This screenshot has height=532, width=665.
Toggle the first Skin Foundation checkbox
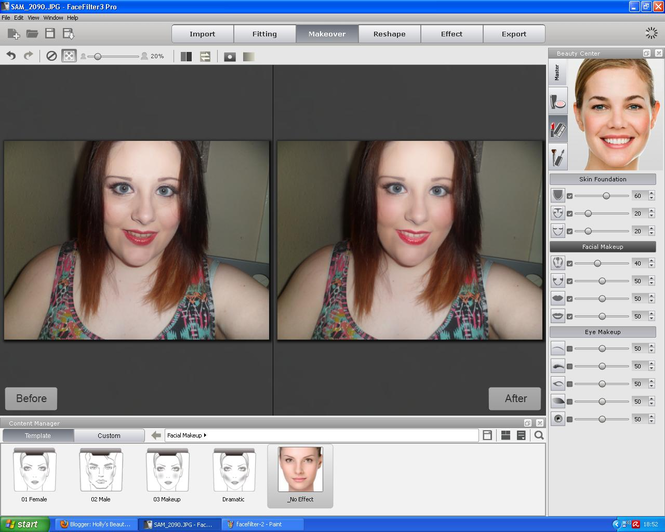pyautogui.click(x=570, y=196)
